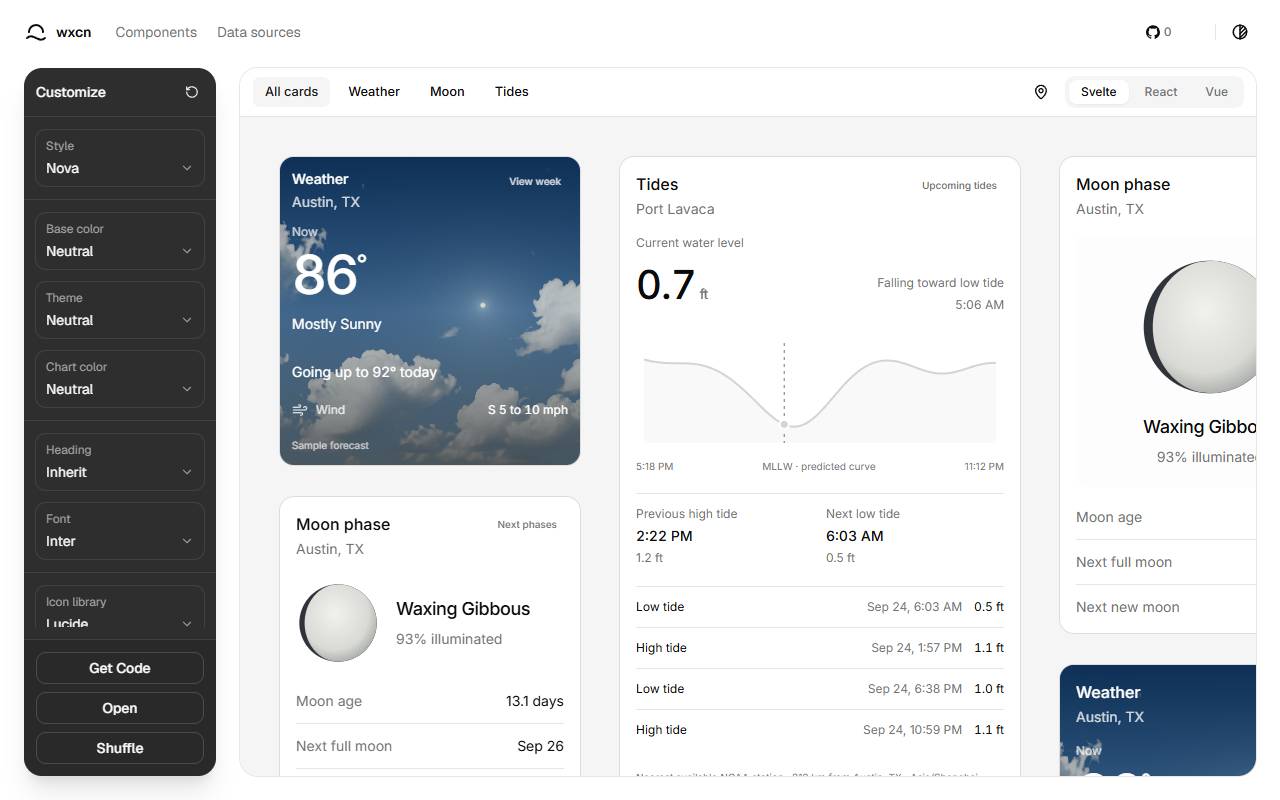
Task: Click the 0.7 ft water level value
Action: (672, 285)
